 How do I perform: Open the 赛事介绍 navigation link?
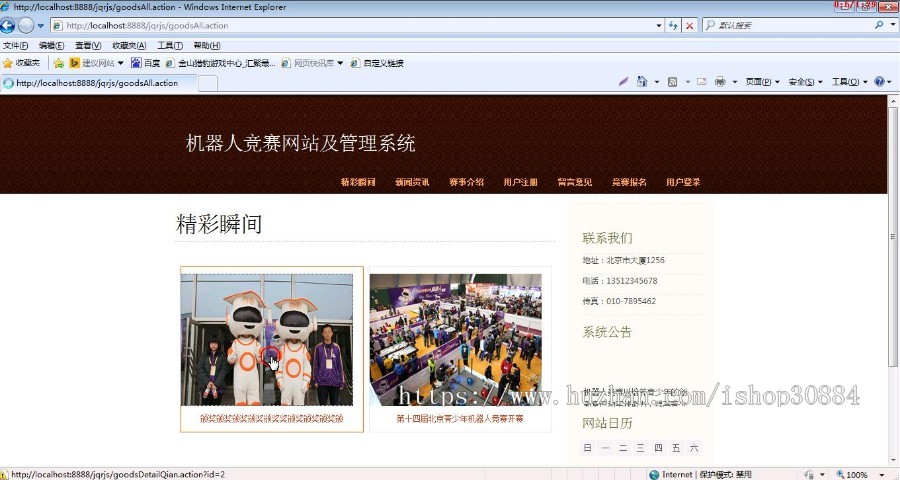coord(467,182)
